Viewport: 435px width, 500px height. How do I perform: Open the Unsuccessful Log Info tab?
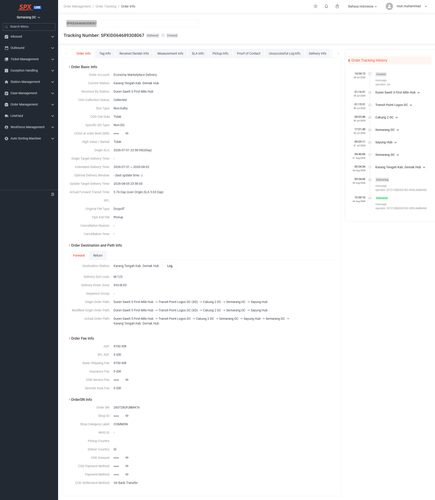pos(284,53)
